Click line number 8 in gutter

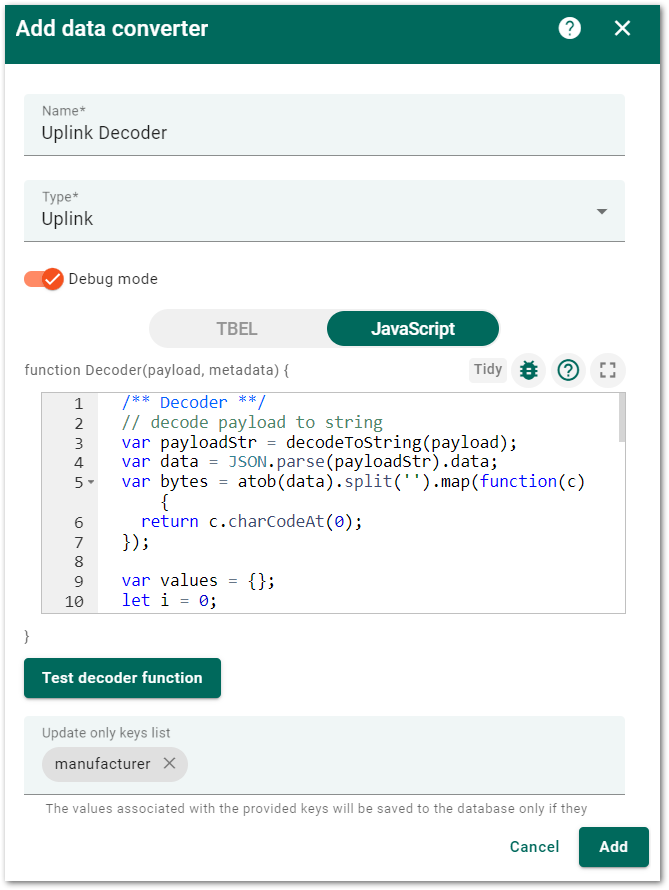[78, 561]
